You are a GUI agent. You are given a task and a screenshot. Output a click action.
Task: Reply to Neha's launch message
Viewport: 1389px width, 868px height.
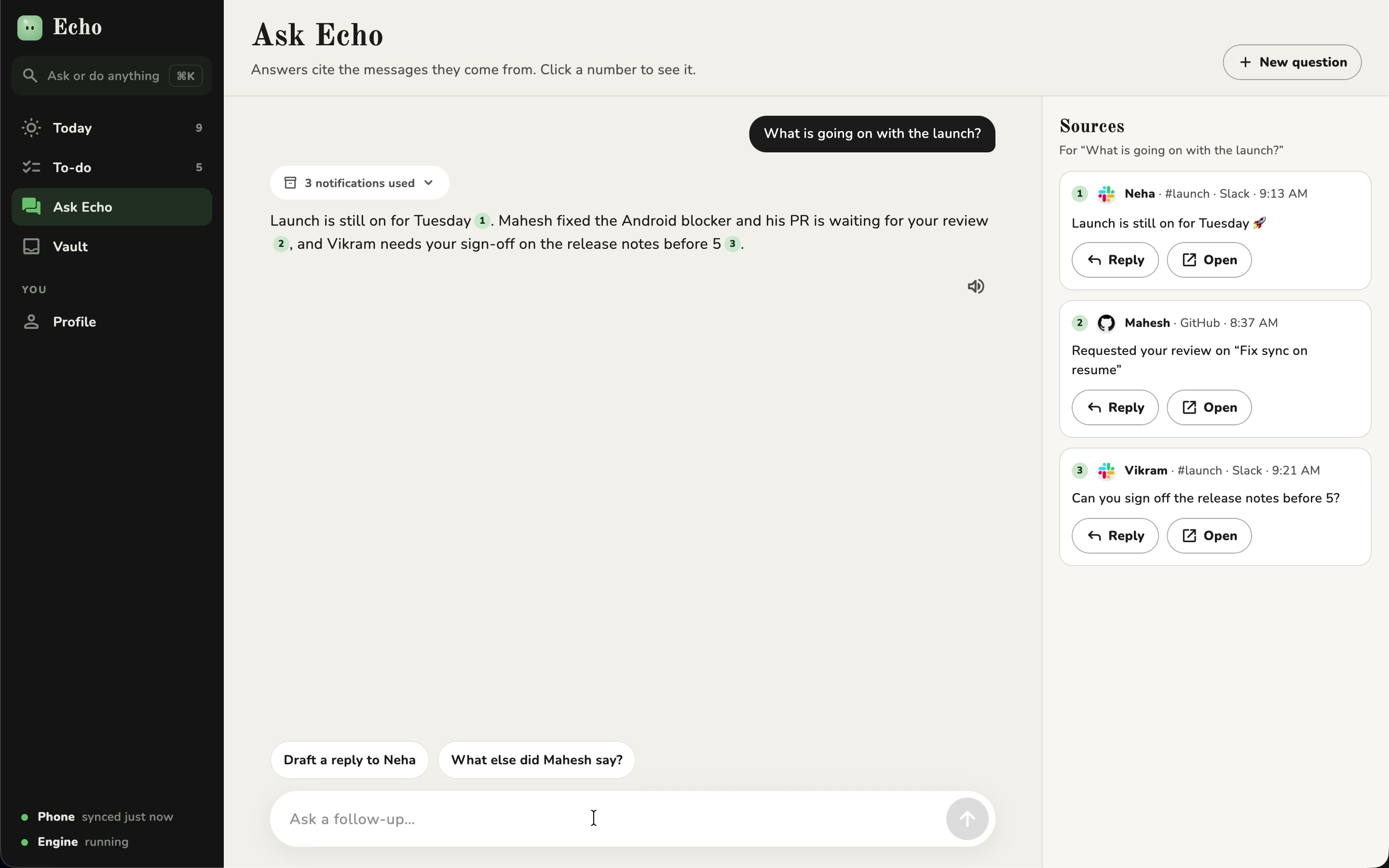1115,260
